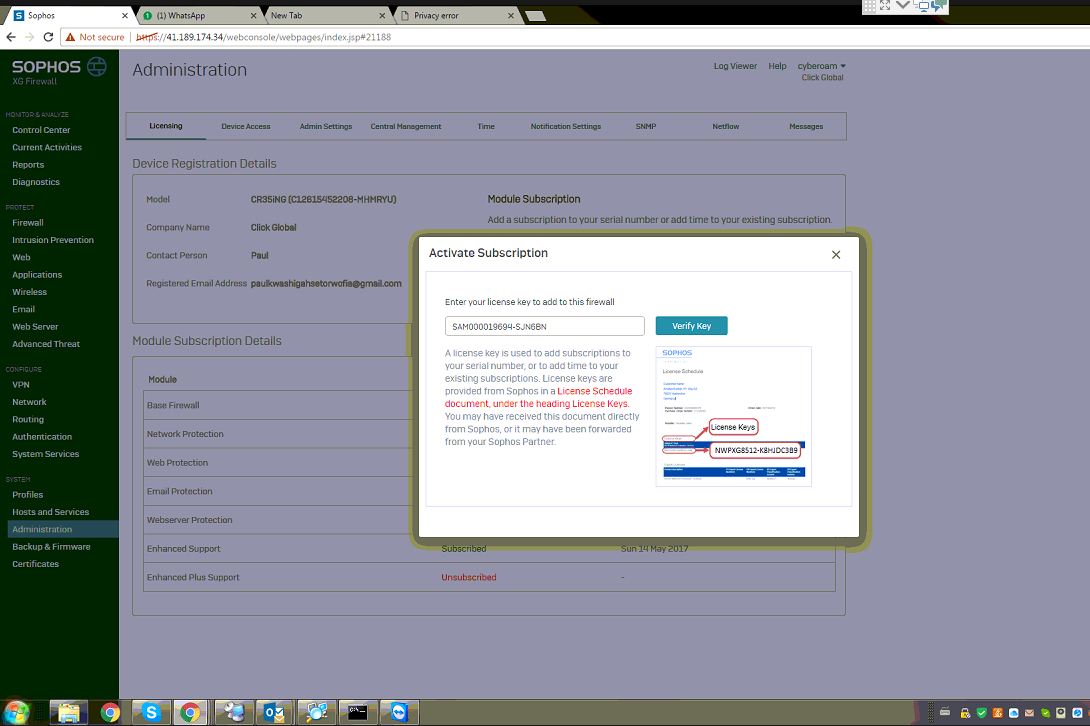The width and height of the screenshot is (1090, 726).
Task: Switch to the SNMP tab
Action: click(x=646, y=127)
